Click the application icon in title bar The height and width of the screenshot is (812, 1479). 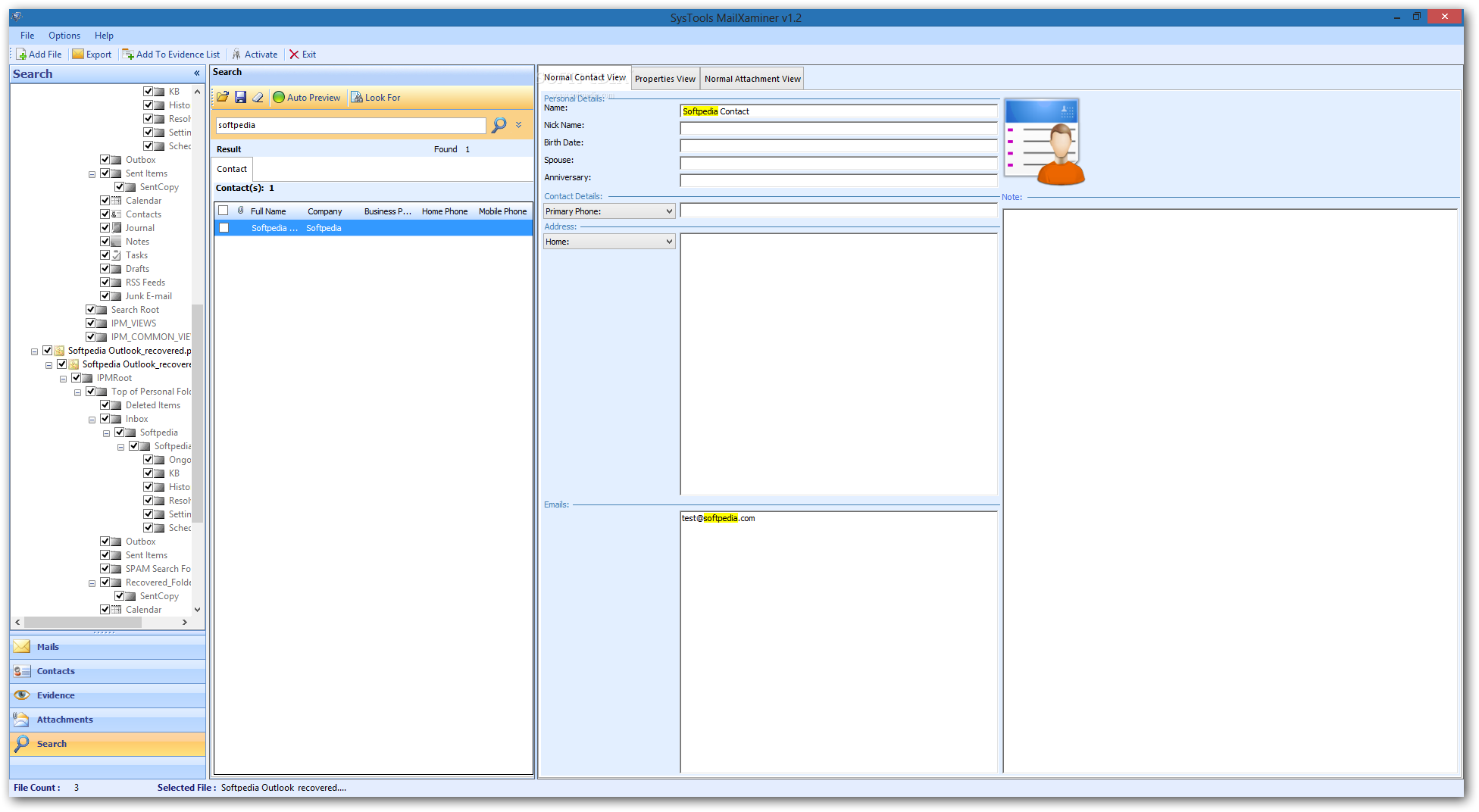[x=17, y=16]
